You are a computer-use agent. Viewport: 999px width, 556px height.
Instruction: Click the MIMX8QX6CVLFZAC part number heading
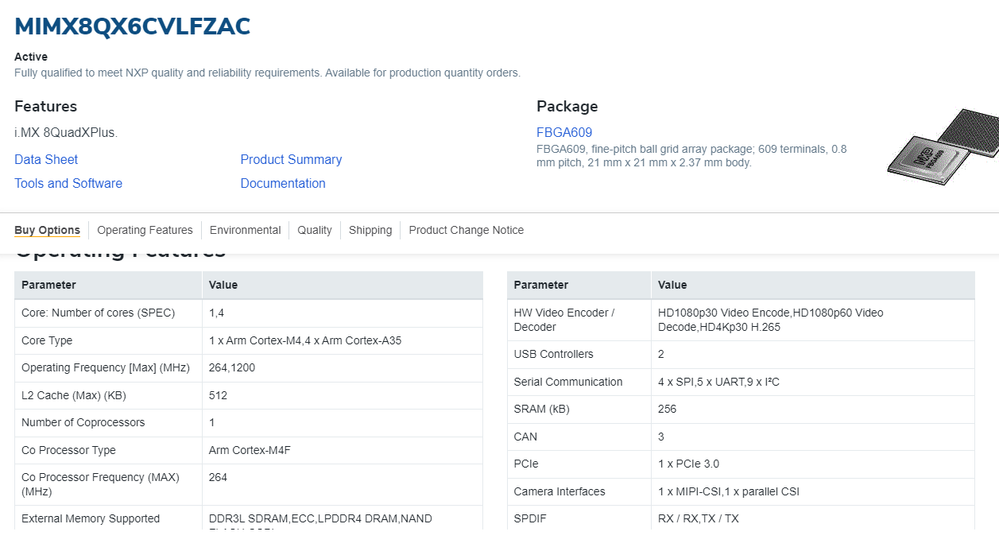click(132, 26)
